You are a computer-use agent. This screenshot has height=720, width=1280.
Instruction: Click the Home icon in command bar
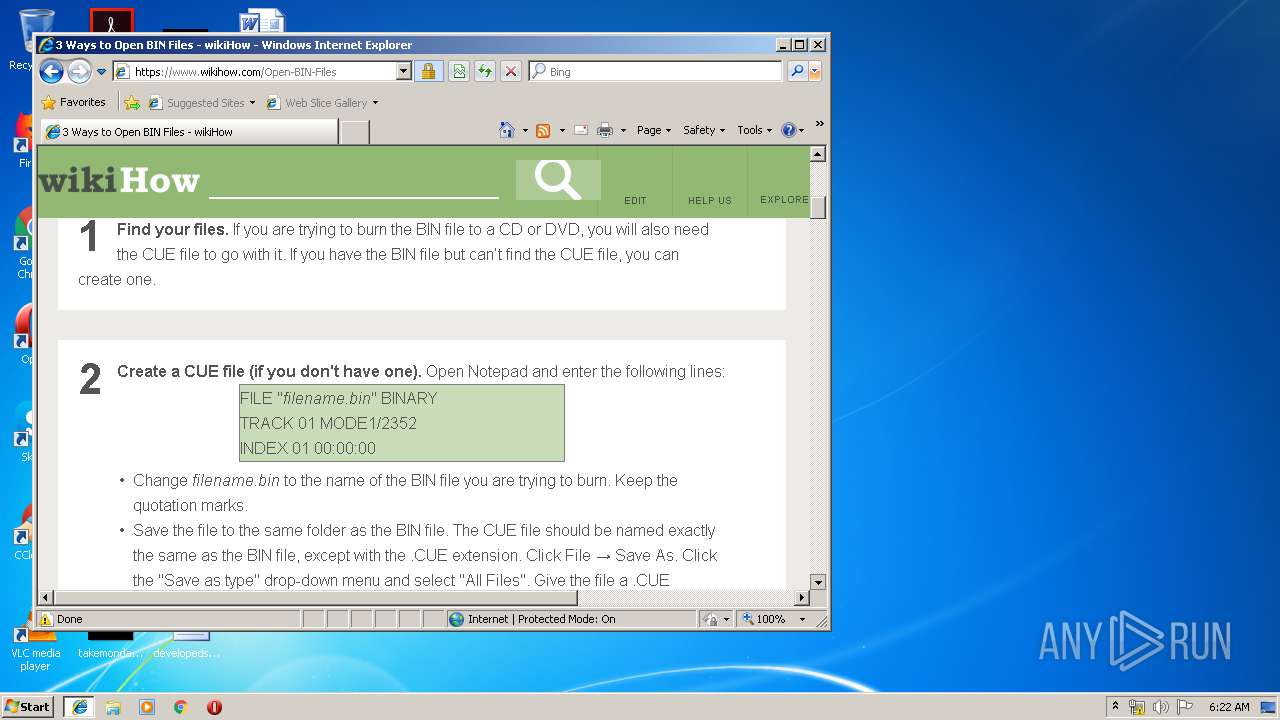click(507, 130)
